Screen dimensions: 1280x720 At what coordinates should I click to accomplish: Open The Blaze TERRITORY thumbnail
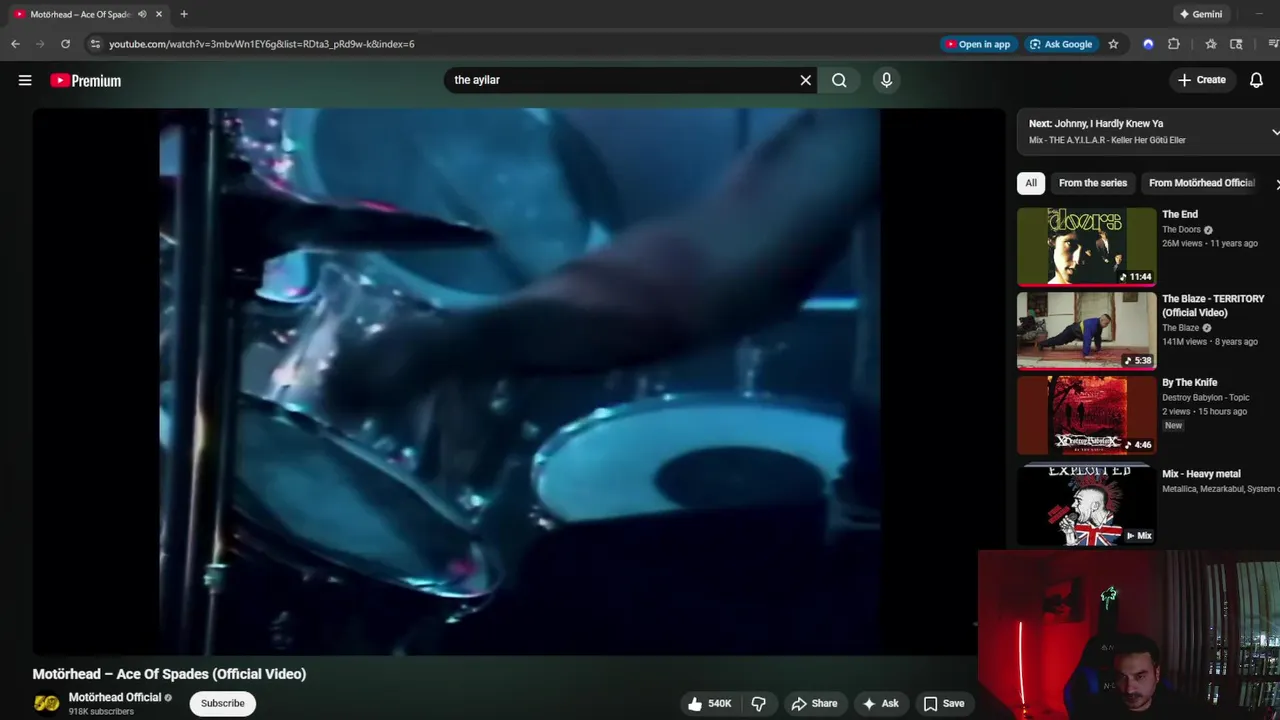[x=1086, y=331]
